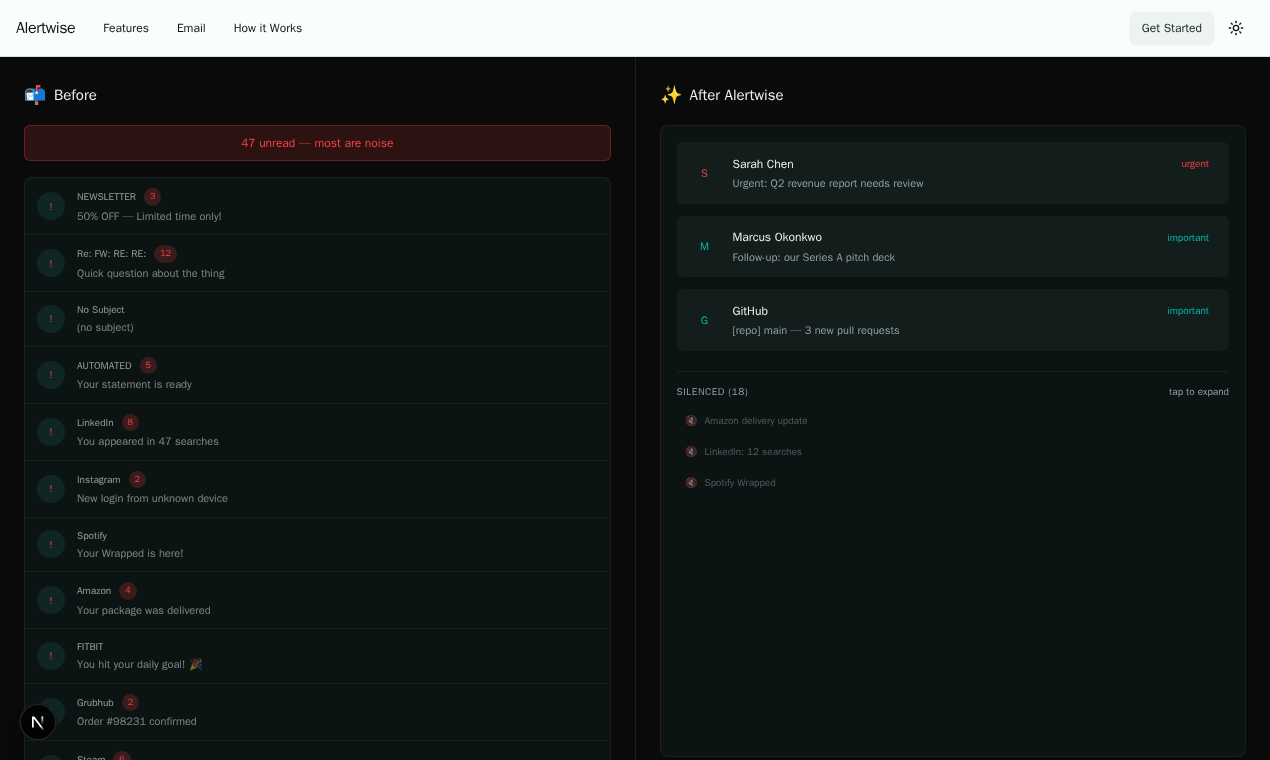Screen dimensions: 1270x760
Task: Click mute icon beside Spotify Wrapped
Action: 691,483
